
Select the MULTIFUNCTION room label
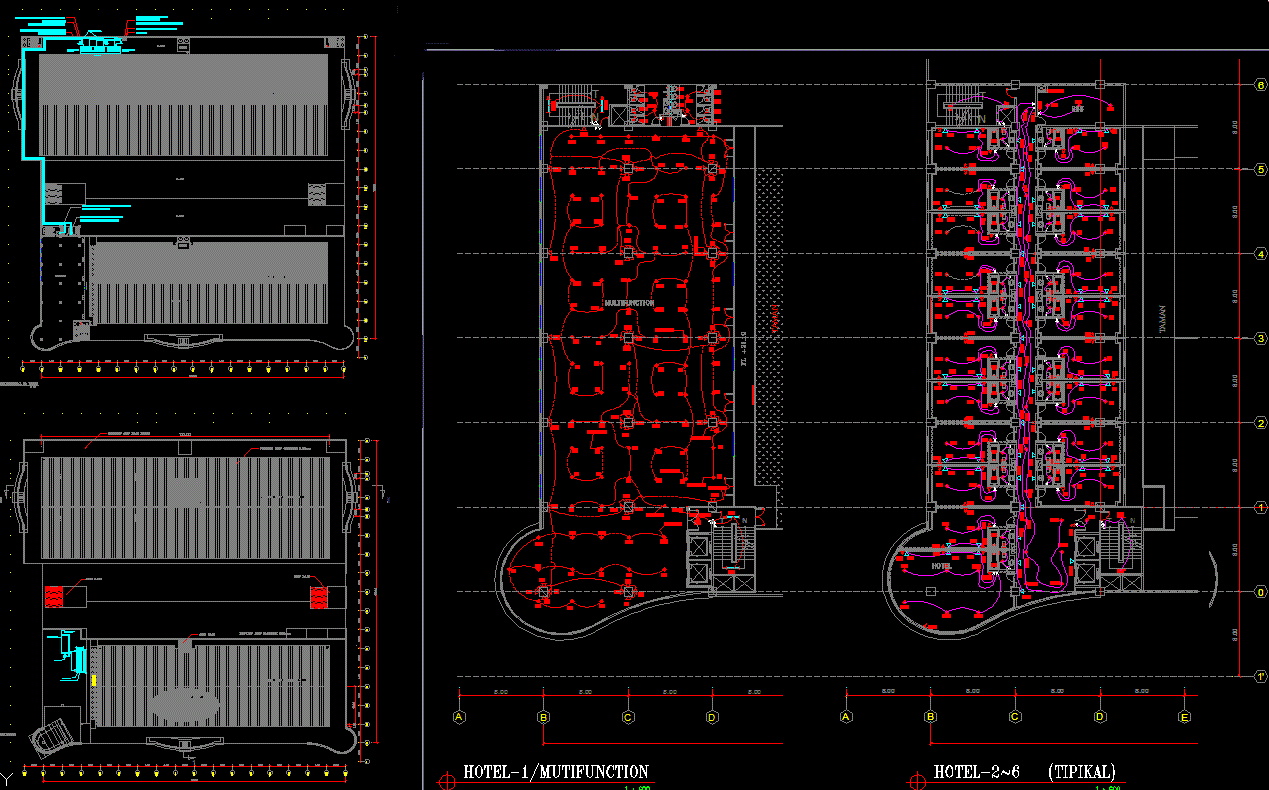(629, 302)
